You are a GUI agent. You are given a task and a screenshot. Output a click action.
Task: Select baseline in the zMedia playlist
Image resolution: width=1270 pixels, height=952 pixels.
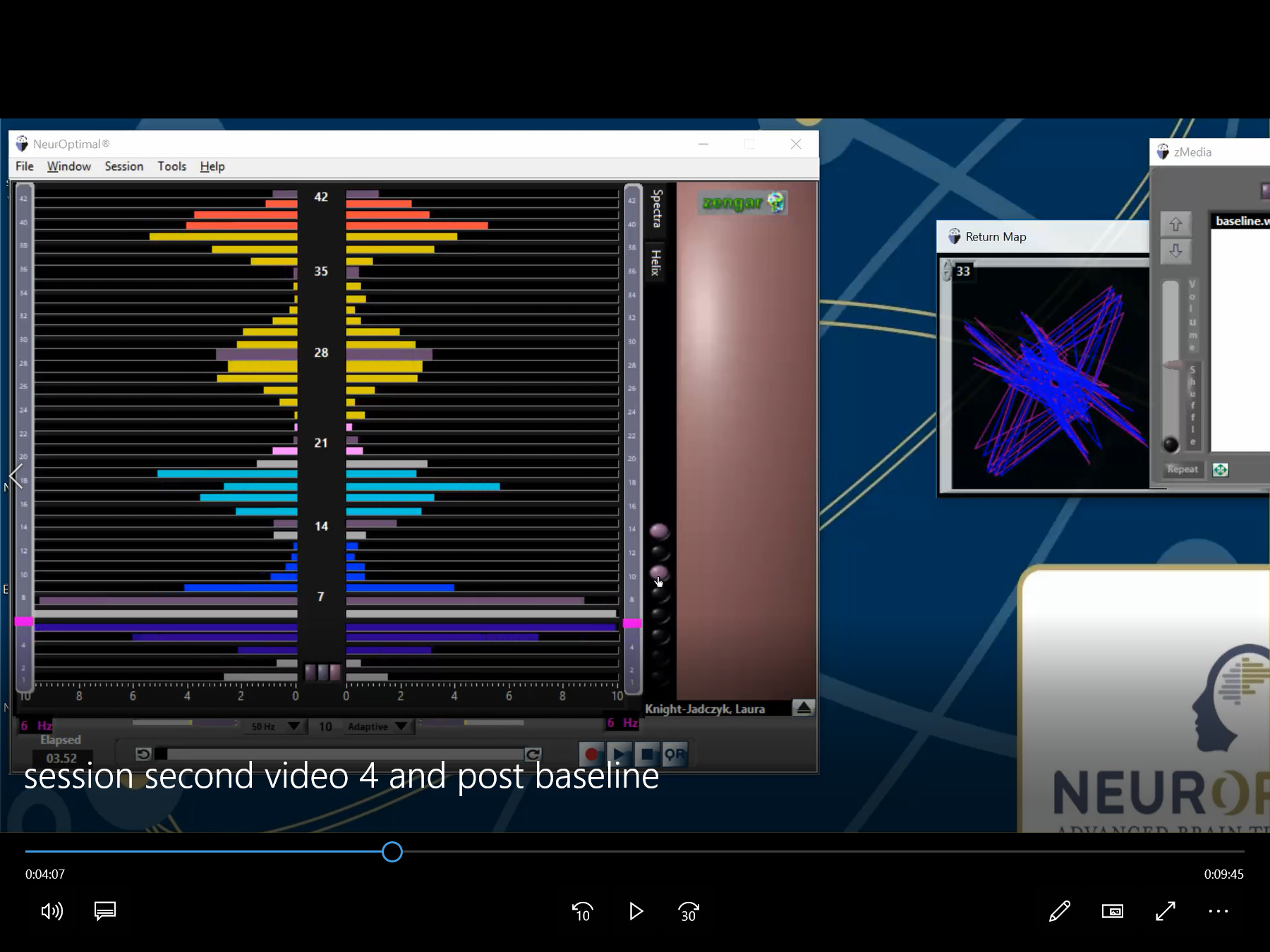tap(1241, 220)
